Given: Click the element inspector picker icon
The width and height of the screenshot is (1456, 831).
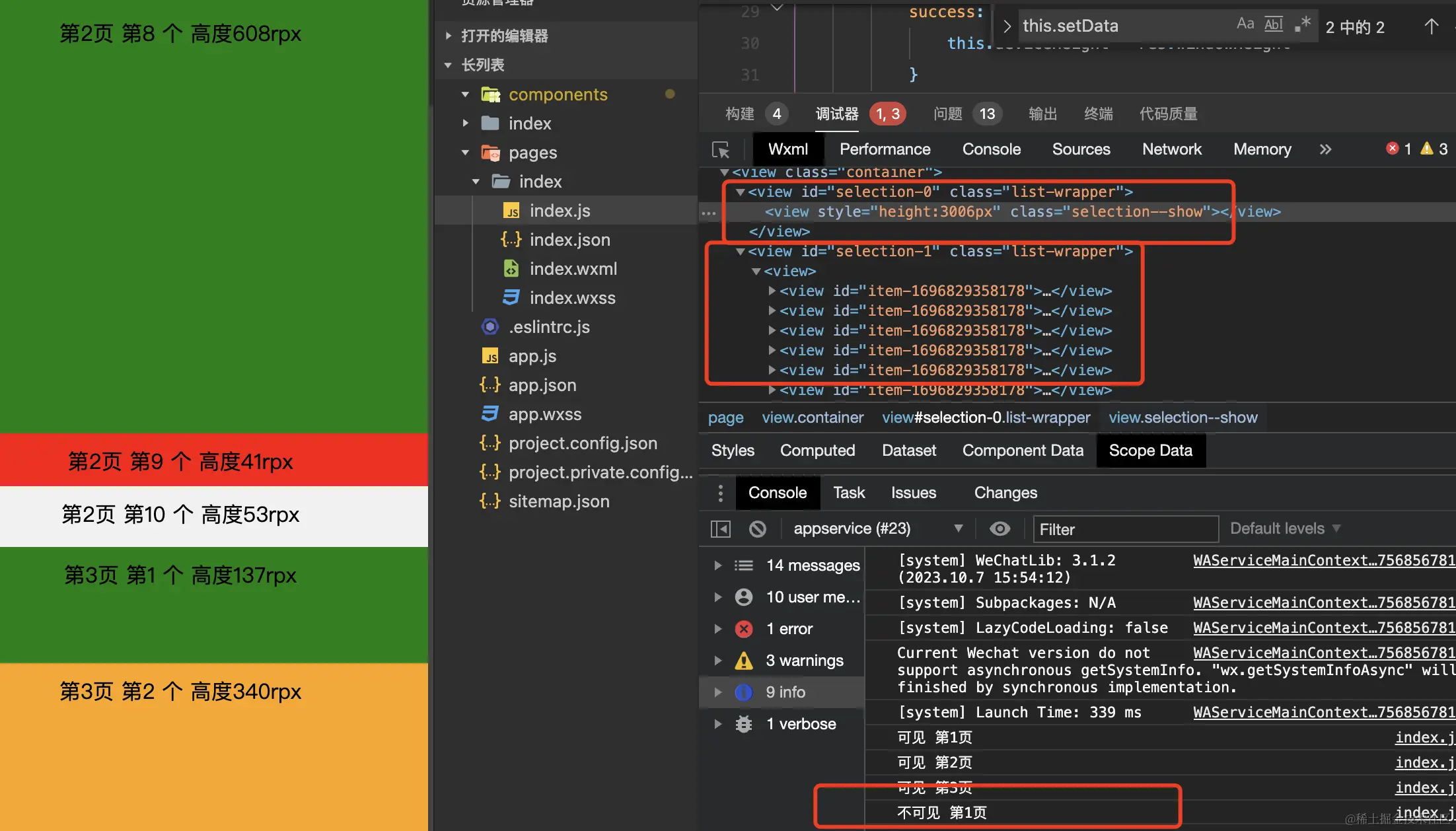Looking at the screenshot, I should point(721,150).
